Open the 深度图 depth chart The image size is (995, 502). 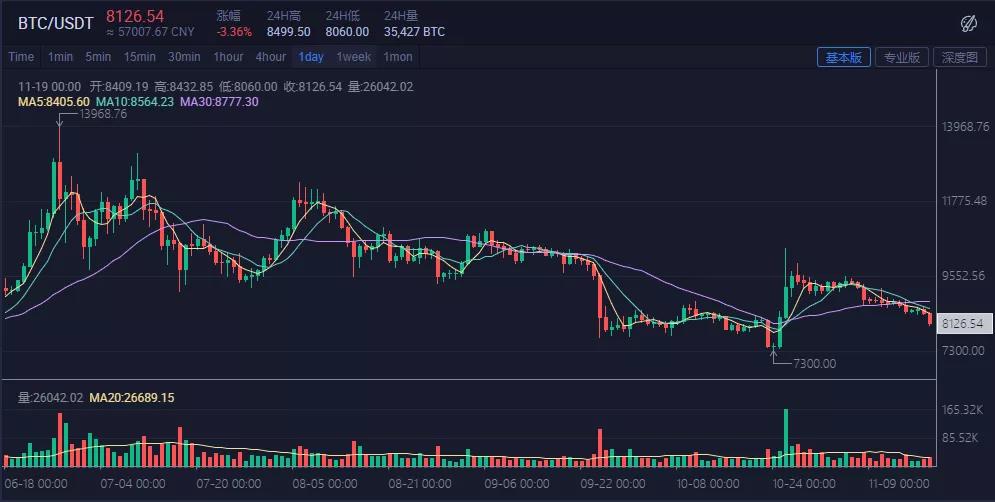click(x=960, y=57)
